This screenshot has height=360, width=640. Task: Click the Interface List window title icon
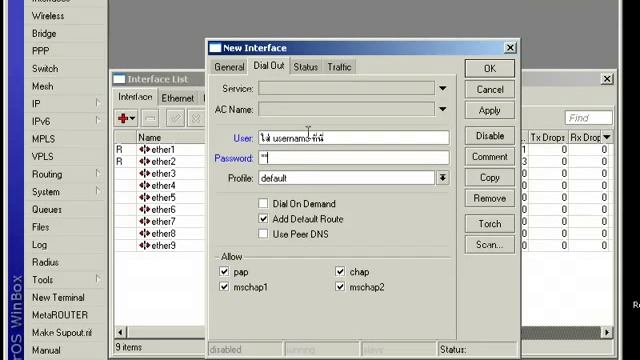coord(119,79)
